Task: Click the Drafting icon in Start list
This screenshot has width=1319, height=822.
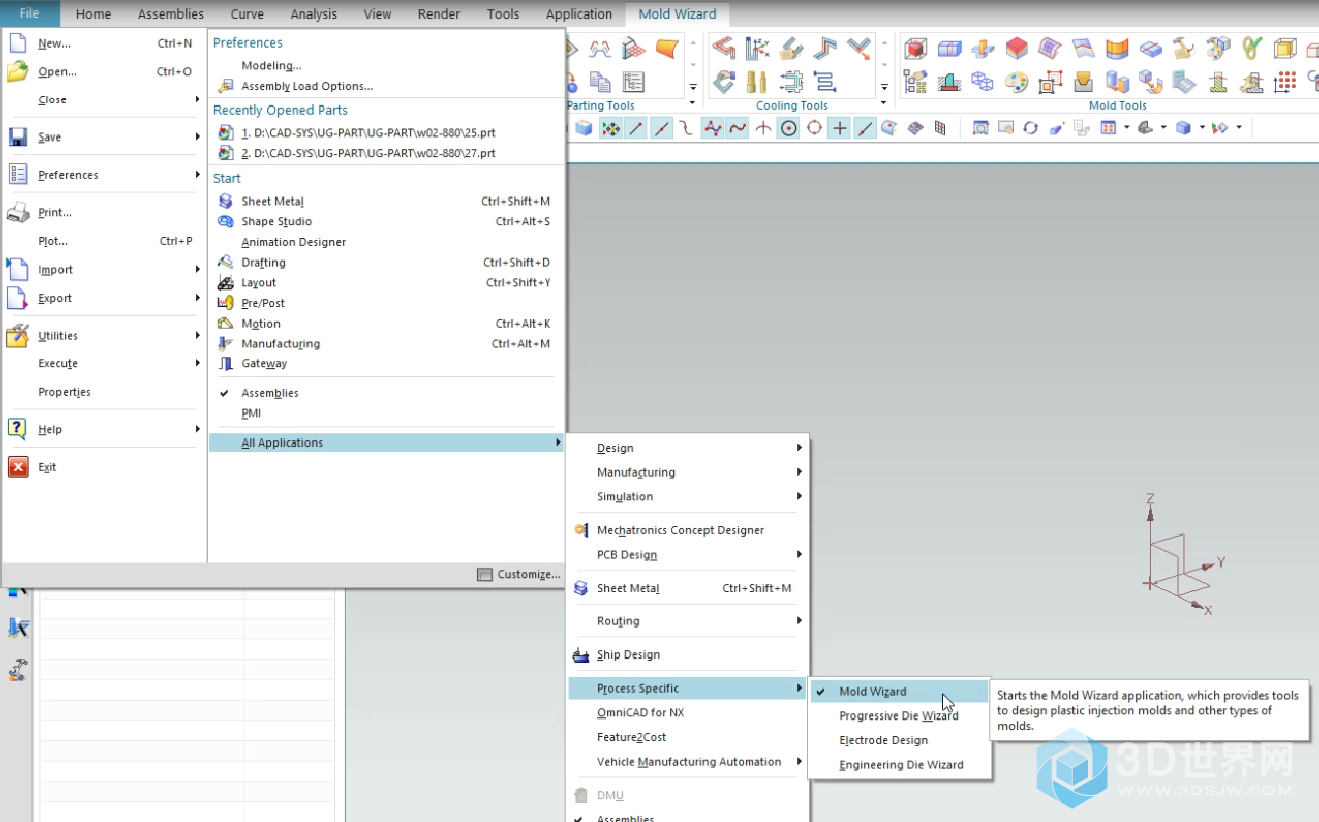Action: (x=226, y=263)
